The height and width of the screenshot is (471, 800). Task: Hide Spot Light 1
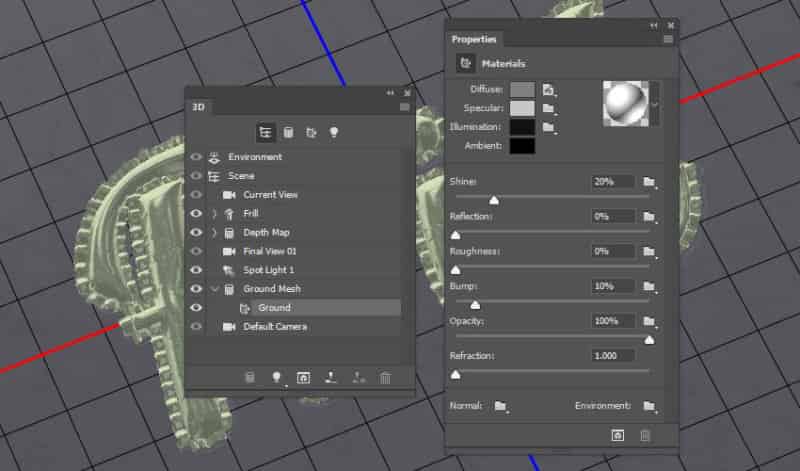pos(196,270)
